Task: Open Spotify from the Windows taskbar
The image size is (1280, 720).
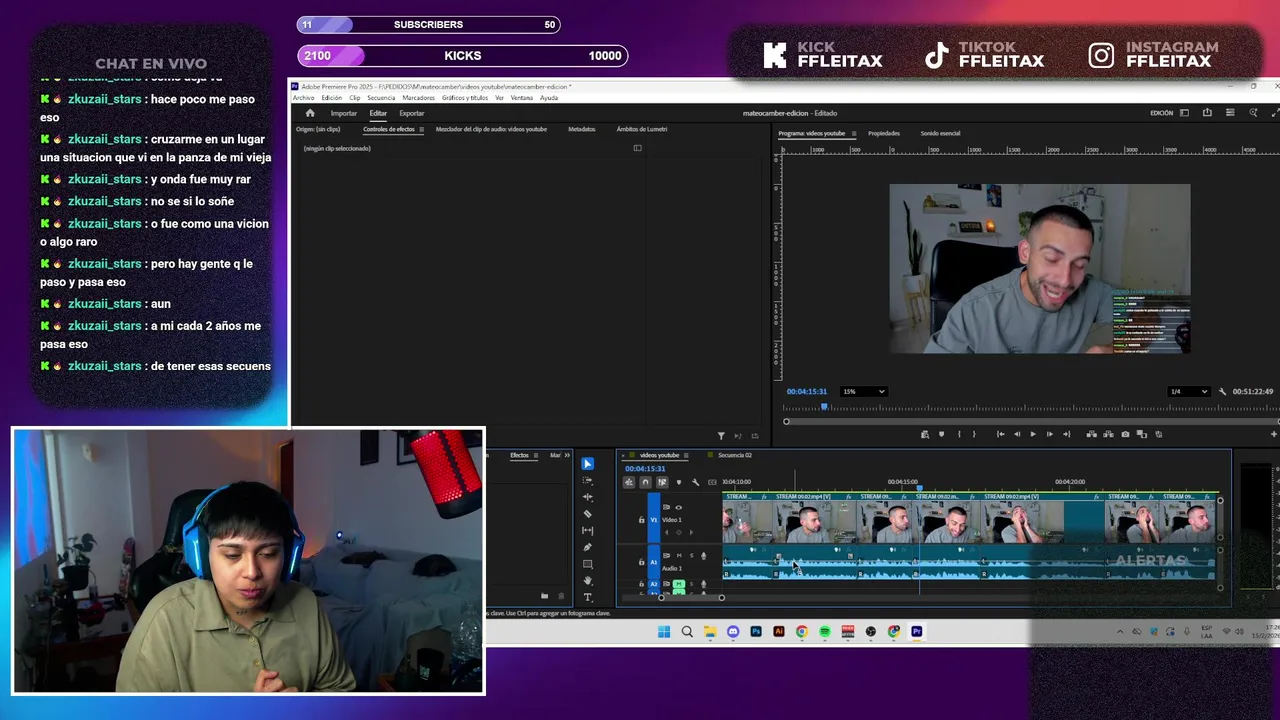Action: [825, 632]
